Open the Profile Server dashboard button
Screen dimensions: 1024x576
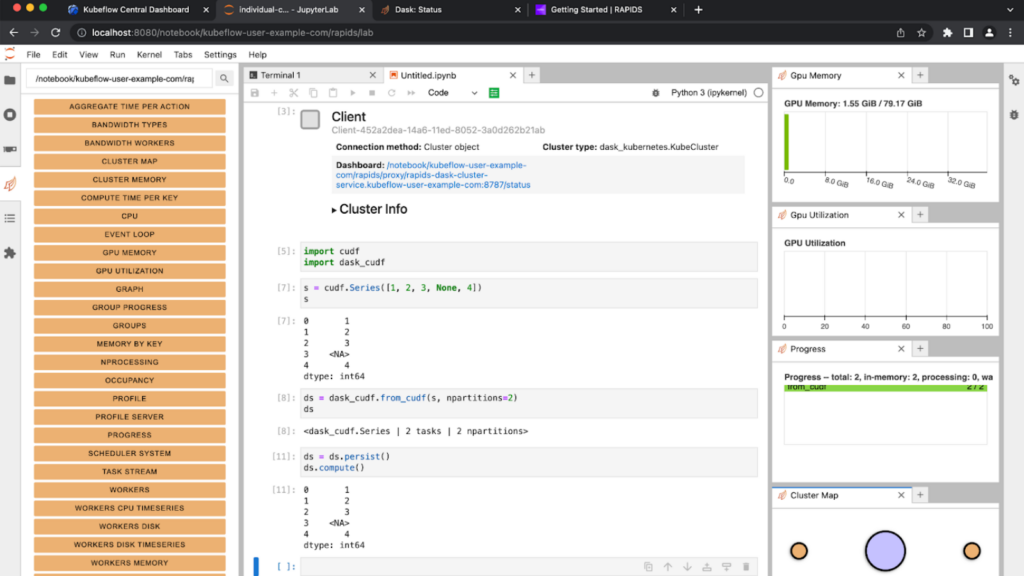[x=129, y=417]
